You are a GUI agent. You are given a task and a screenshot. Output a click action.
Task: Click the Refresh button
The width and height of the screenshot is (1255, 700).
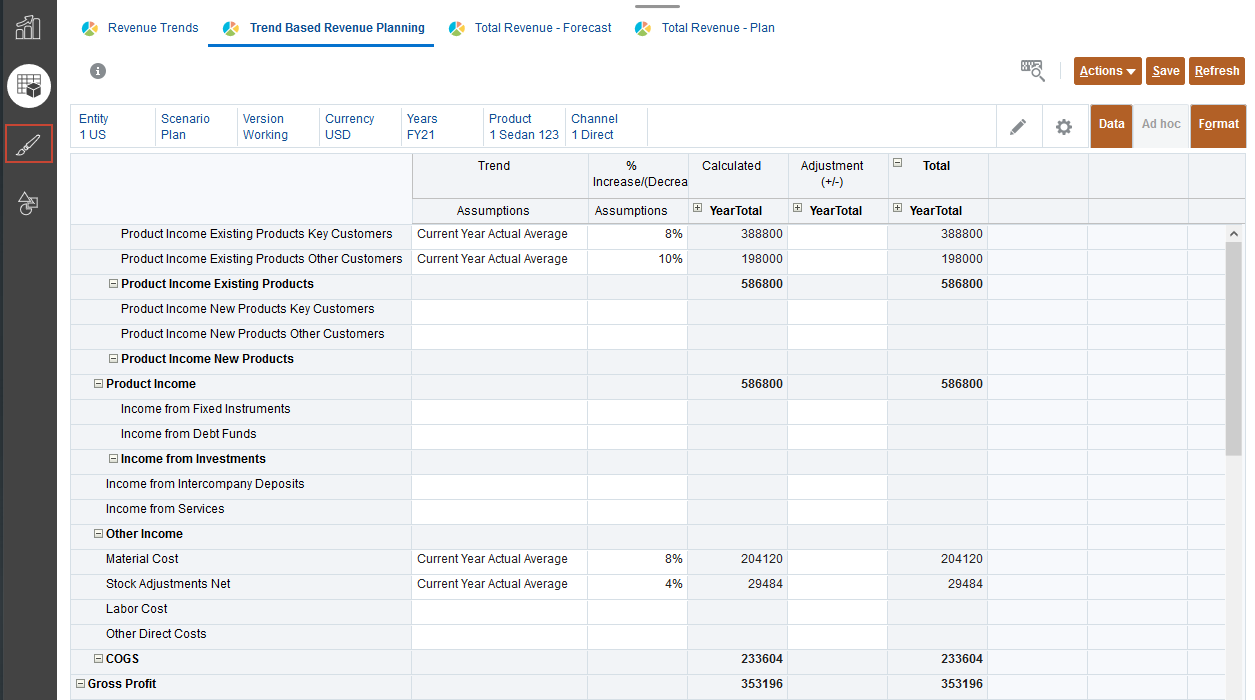click(x=1216, y=71)
